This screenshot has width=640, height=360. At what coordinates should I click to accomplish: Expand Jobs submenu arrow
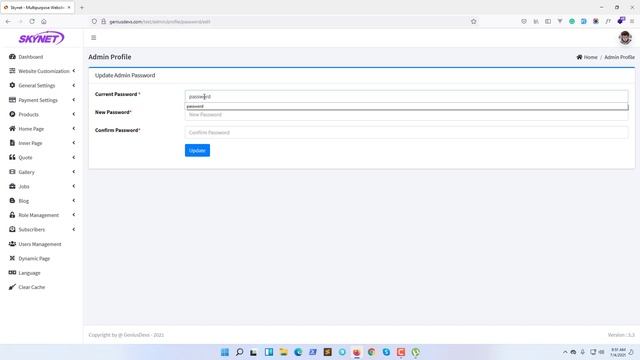pyautogui.click(x=73, y=186)
